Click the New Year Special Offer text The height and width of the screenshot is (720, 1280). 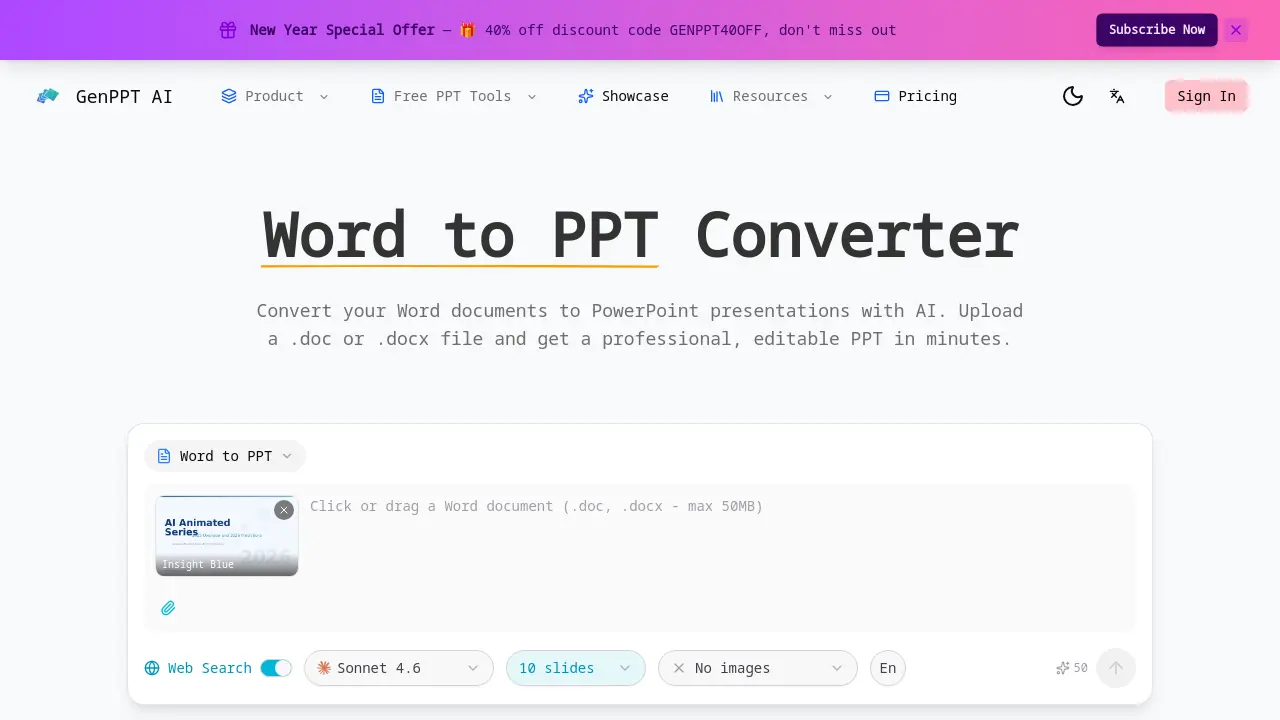(342, 30)
